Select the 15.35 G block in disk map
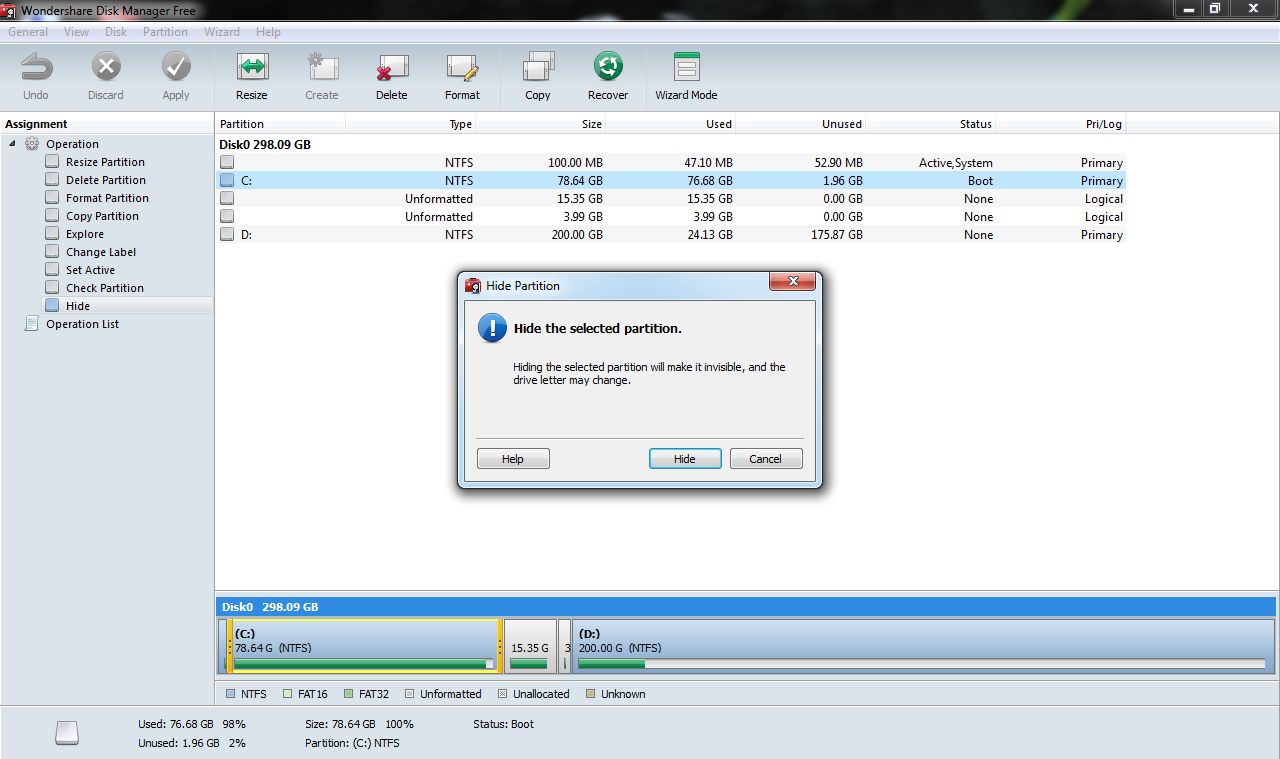 [x=530, y=646]
